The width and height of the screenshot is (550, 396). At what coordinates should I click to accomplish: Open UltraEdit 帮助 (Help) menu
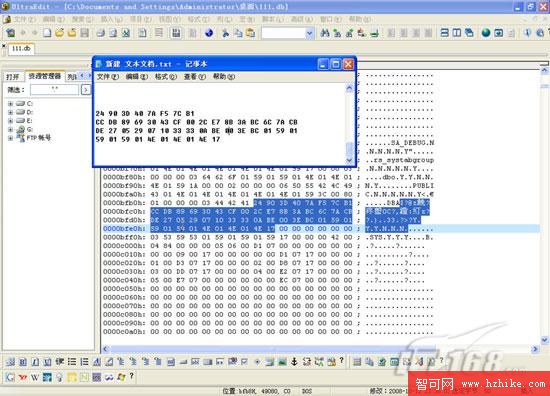pos(360,19)
